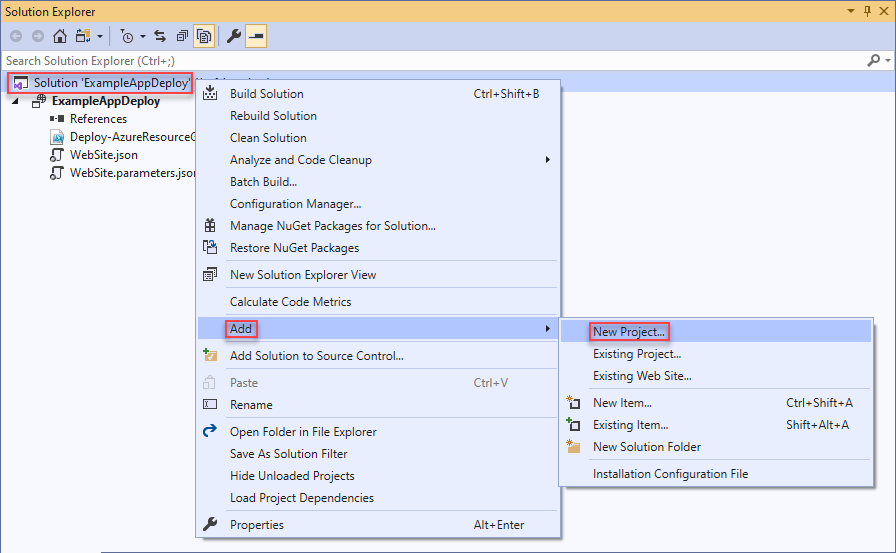Viewport: 896px width, 553px height.
Task: Collapse the ExampleAppDeploy project node
Action: point(15,101)
